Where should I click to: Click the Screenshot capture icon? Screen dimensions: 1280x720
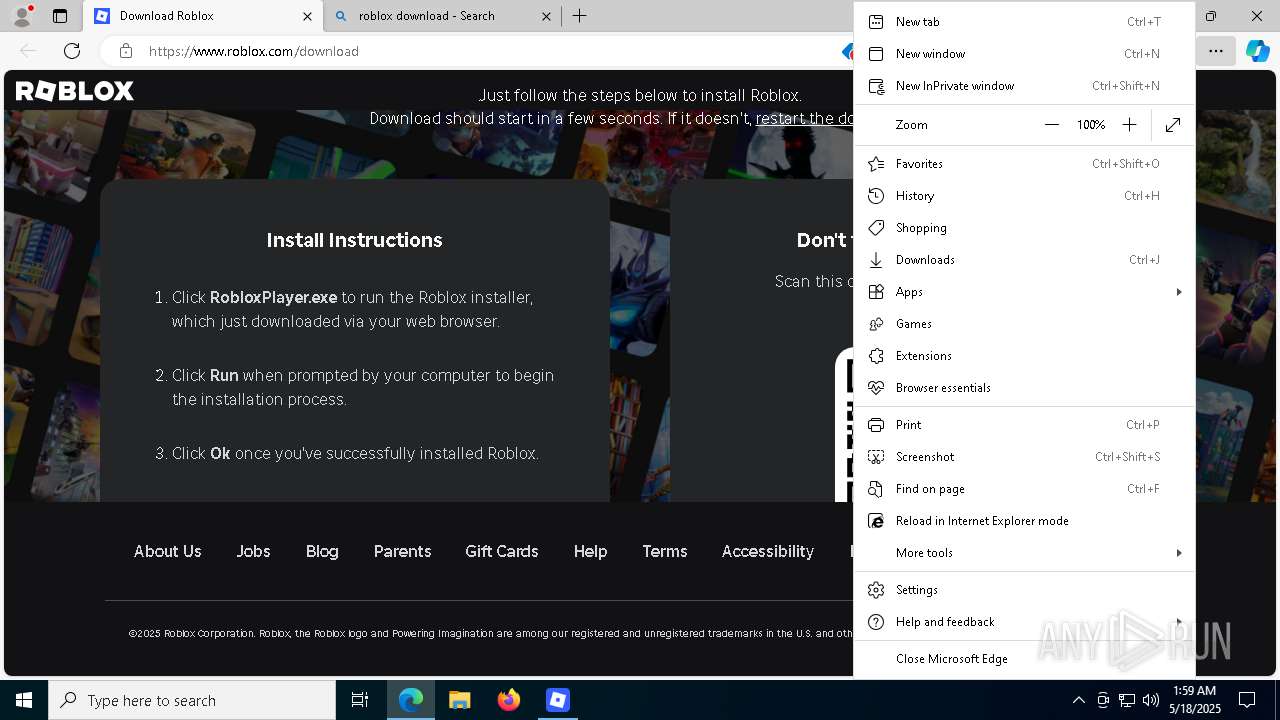tap(876, 457)
